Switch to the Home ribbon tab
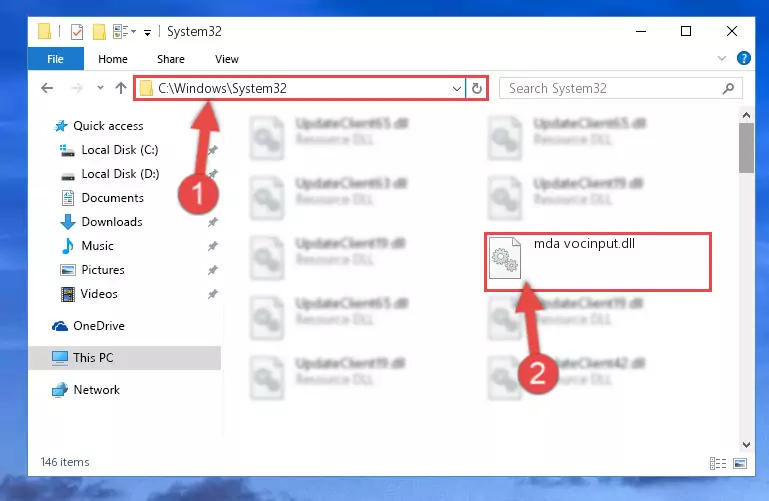Screen dimensions: 769x501 click(x=113, y=59)
